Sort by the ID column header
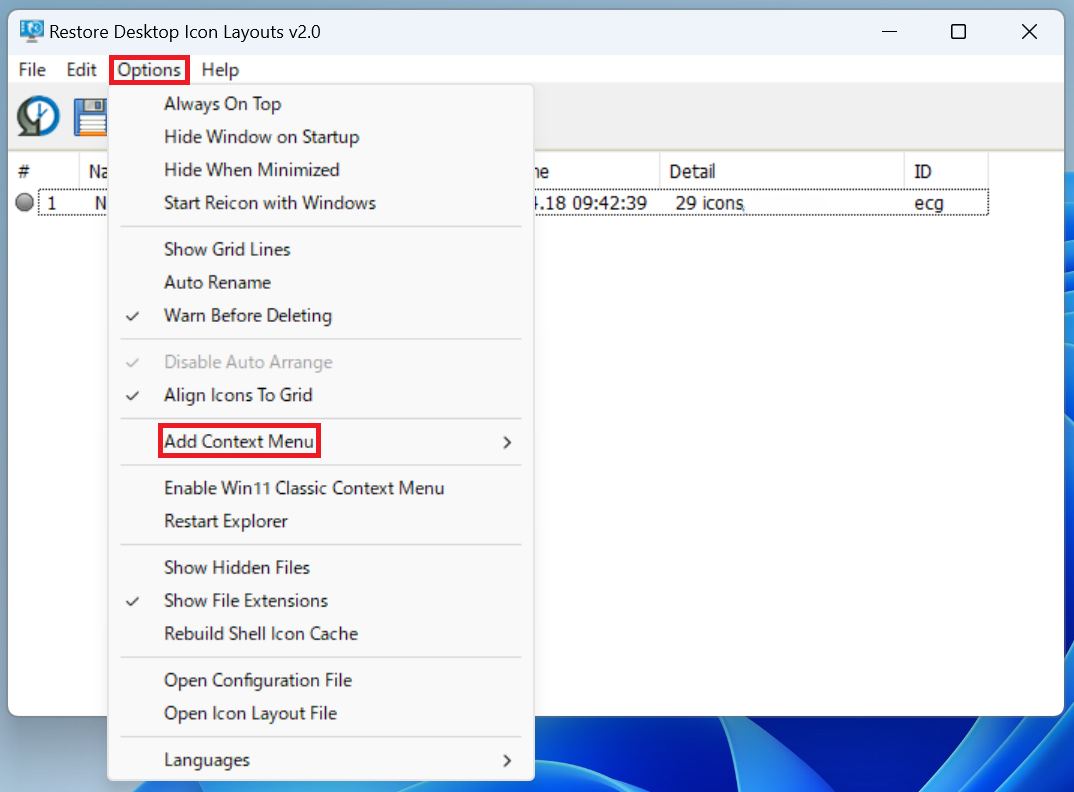This screenshot has width=1074, height=792. (946, 171)
